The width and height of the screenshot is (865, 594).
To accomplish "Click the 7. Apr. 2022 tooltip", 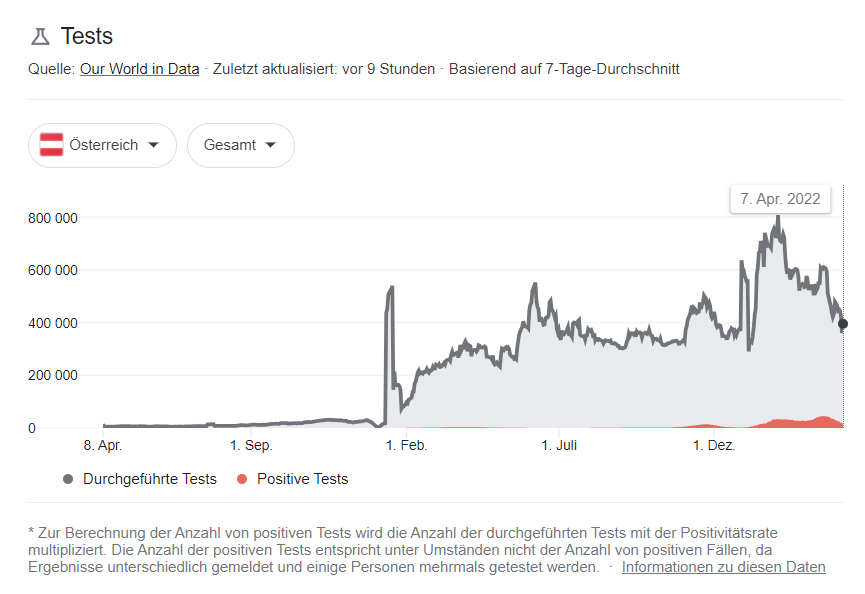I will 780,199.
